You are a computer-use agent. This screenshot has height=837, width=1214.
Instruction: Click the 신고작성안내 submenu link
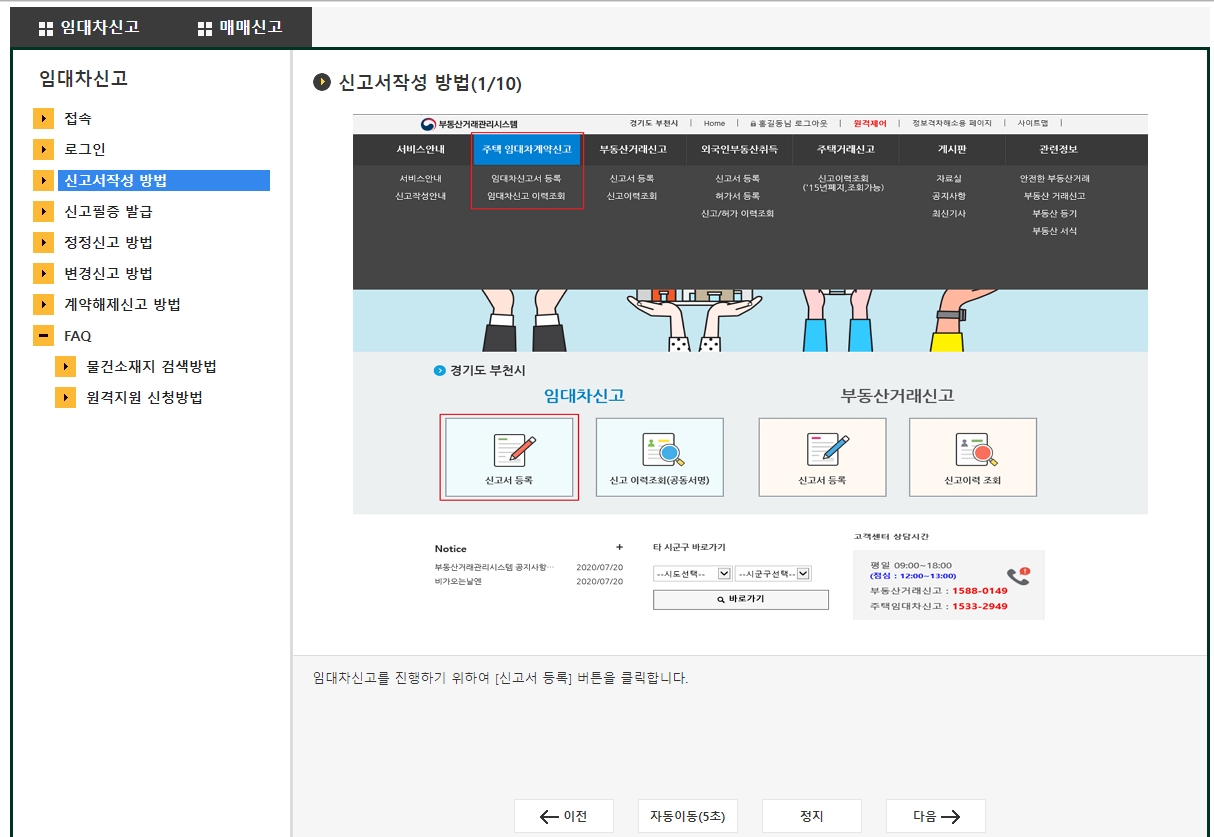point(420,196)
